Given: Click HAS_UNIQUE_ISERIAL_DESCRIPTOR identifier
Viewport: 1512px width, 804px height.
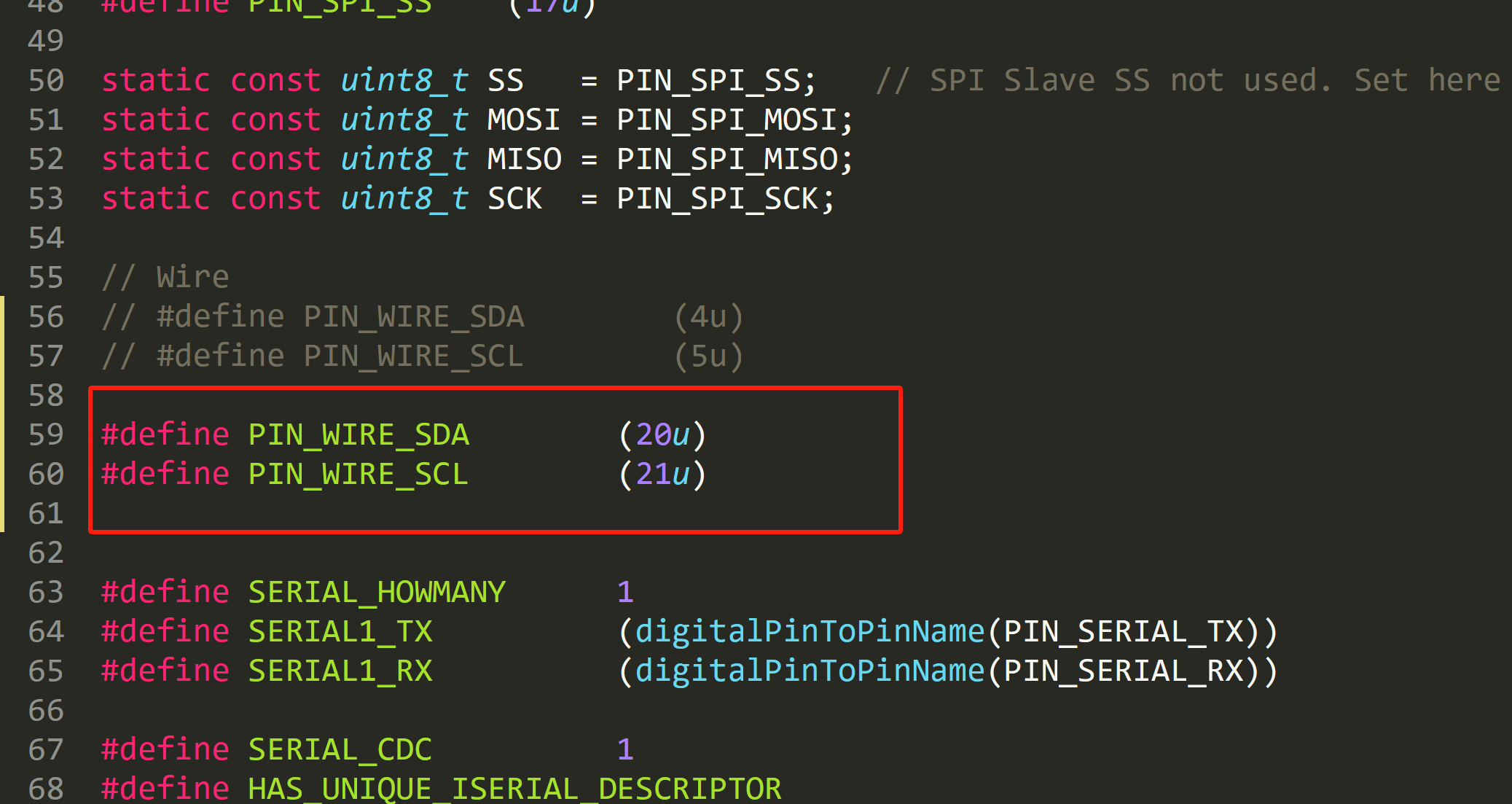Looking at the screenshot, I should tap(514, 789).
